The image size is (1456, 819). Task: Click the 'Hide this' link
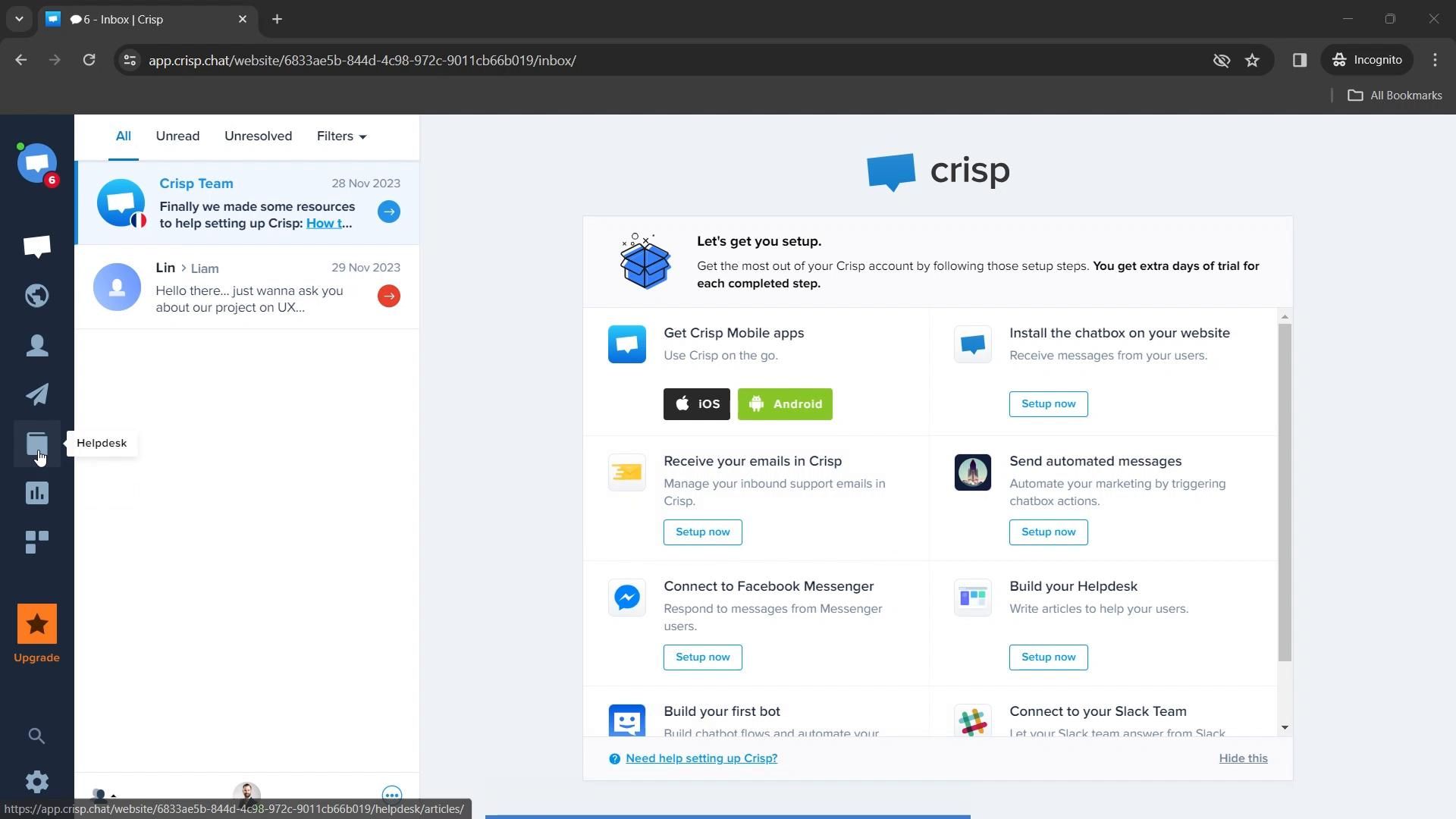click(1243, 758)
